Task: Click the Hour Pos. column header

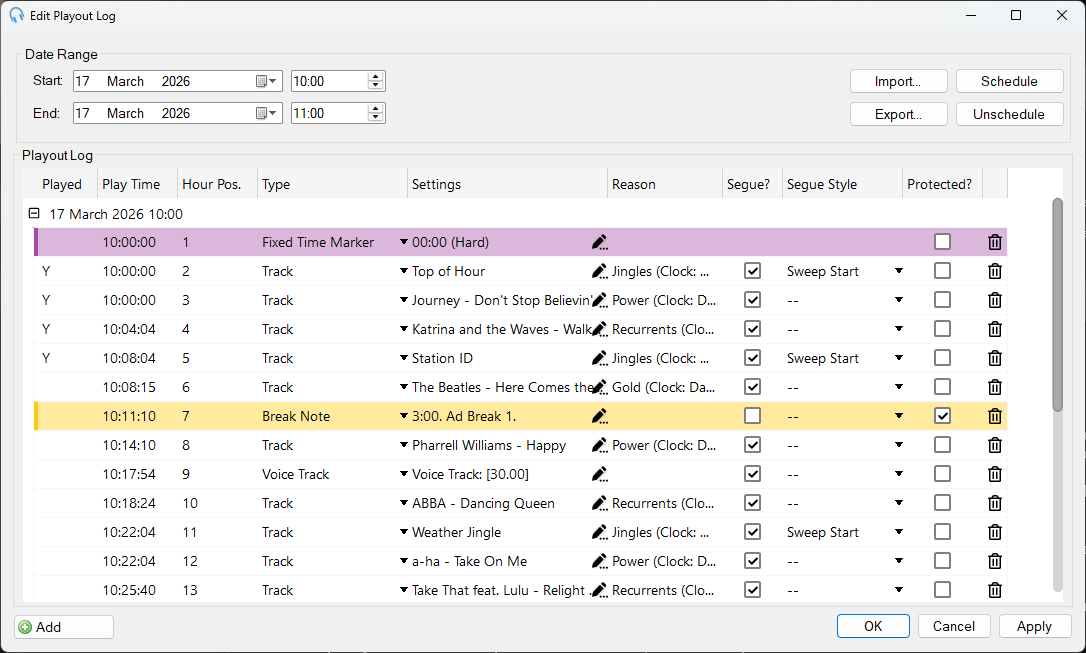Action: [x=217, y=184]
